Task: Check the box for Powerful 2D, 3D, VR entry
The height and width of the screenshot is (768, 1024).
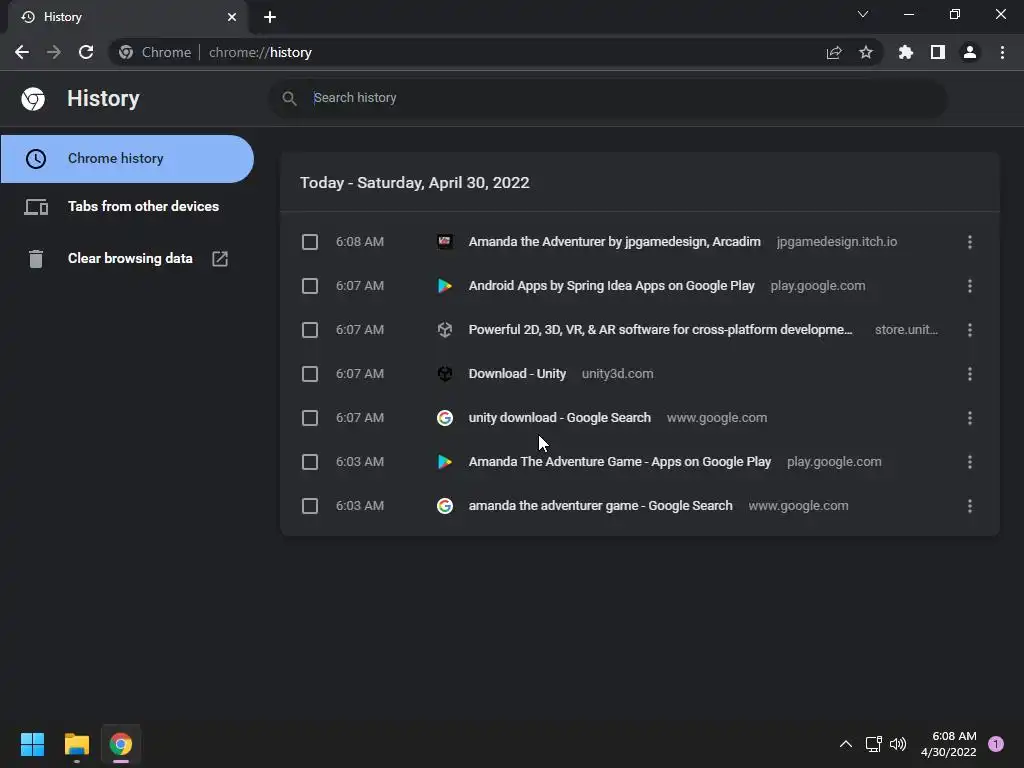Action: pyautogui.click(x=310, y=330)
